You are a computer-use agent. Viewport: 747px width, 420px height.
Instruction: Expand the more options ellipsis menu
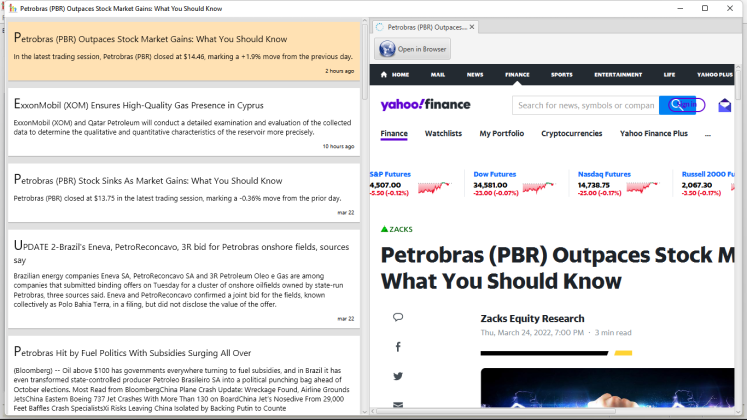click(708, 135)
